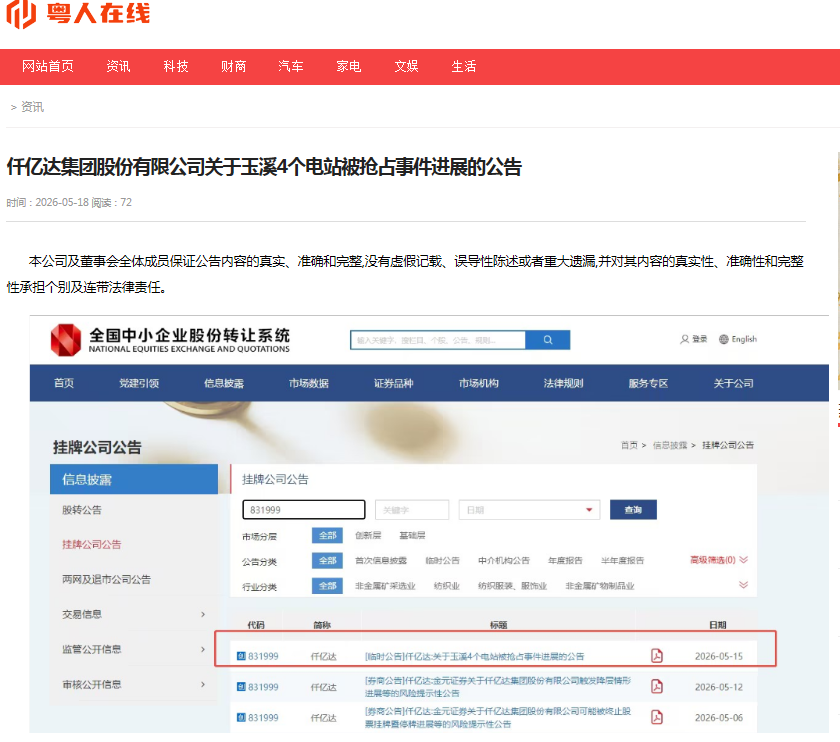Select 全部 in the 市场分层 row

pyautogui.click(x=327, y=535)
